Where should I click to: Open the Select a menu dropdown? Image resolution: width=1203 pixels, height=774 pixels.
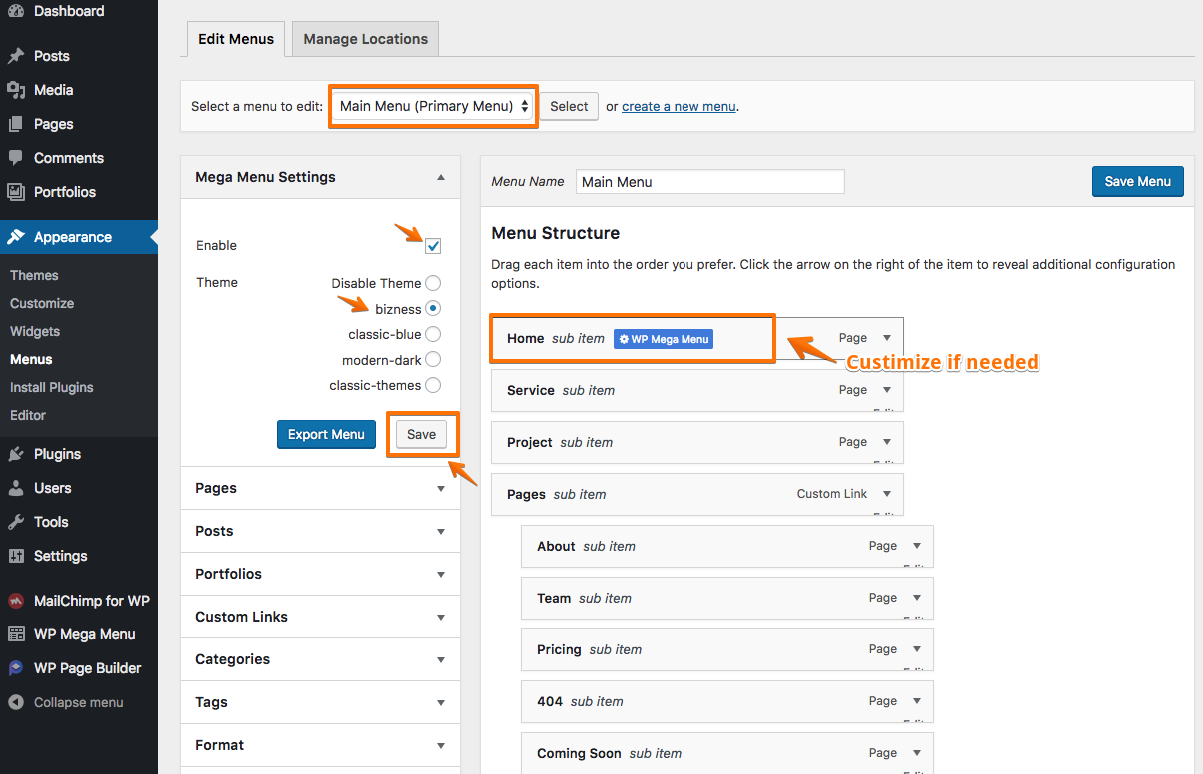coord(434,106)
